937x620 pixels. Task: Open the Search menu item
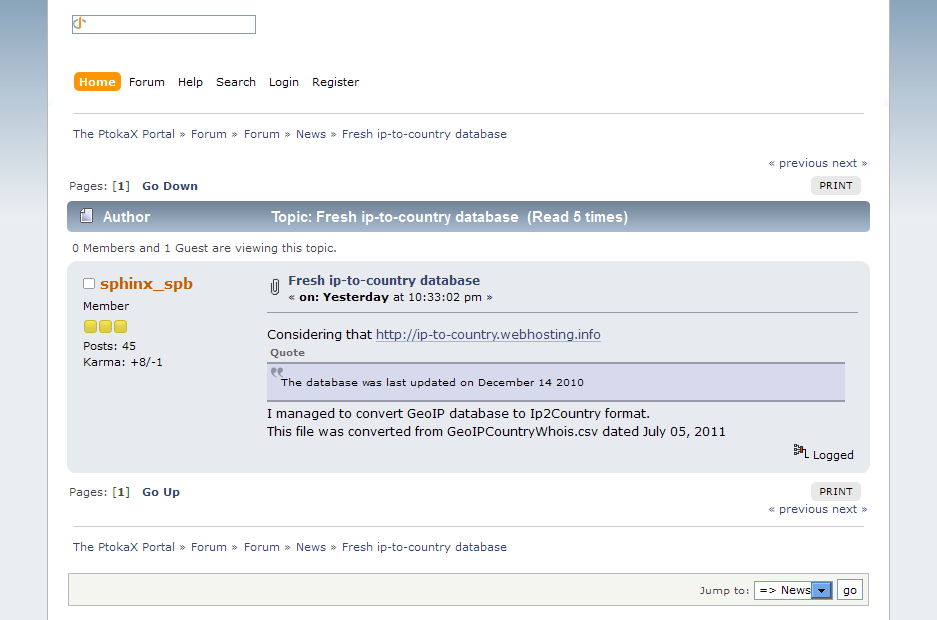(236, 82)
